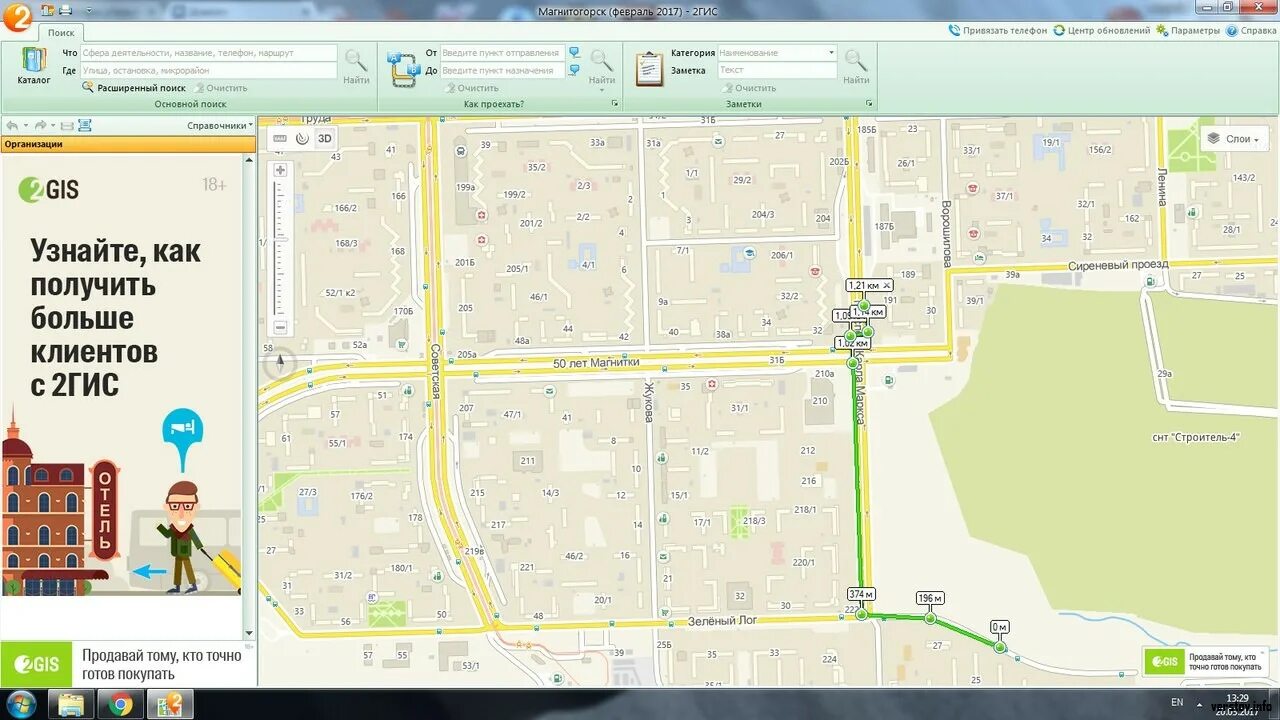Pick departure point on map icon
Screen dimensions: 1280x720
click(574, 52)
